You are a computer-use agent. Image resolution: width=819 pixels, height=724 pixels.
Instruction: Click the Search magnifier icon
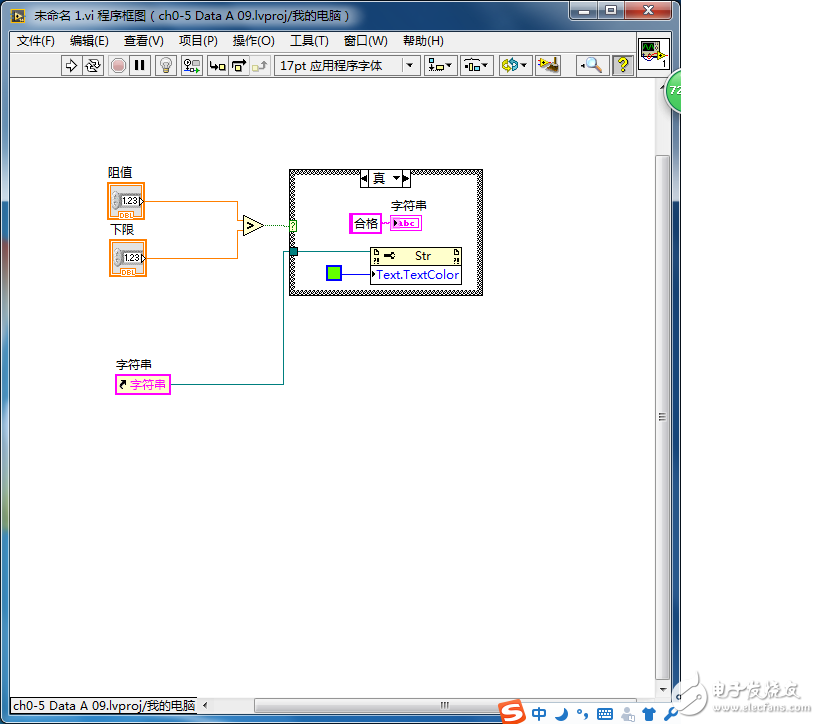click(x=592, y=66)
